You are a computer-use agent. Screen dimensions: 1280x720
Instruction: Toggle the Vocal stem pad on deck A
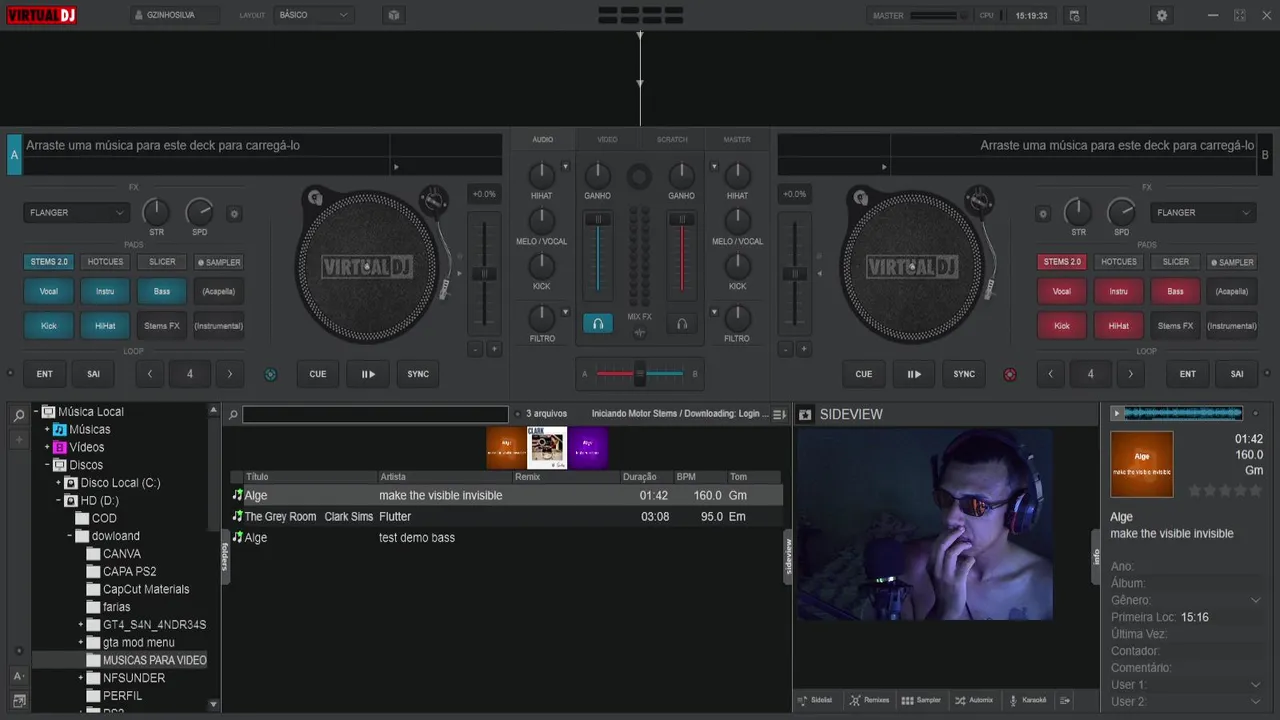(49, 292)
